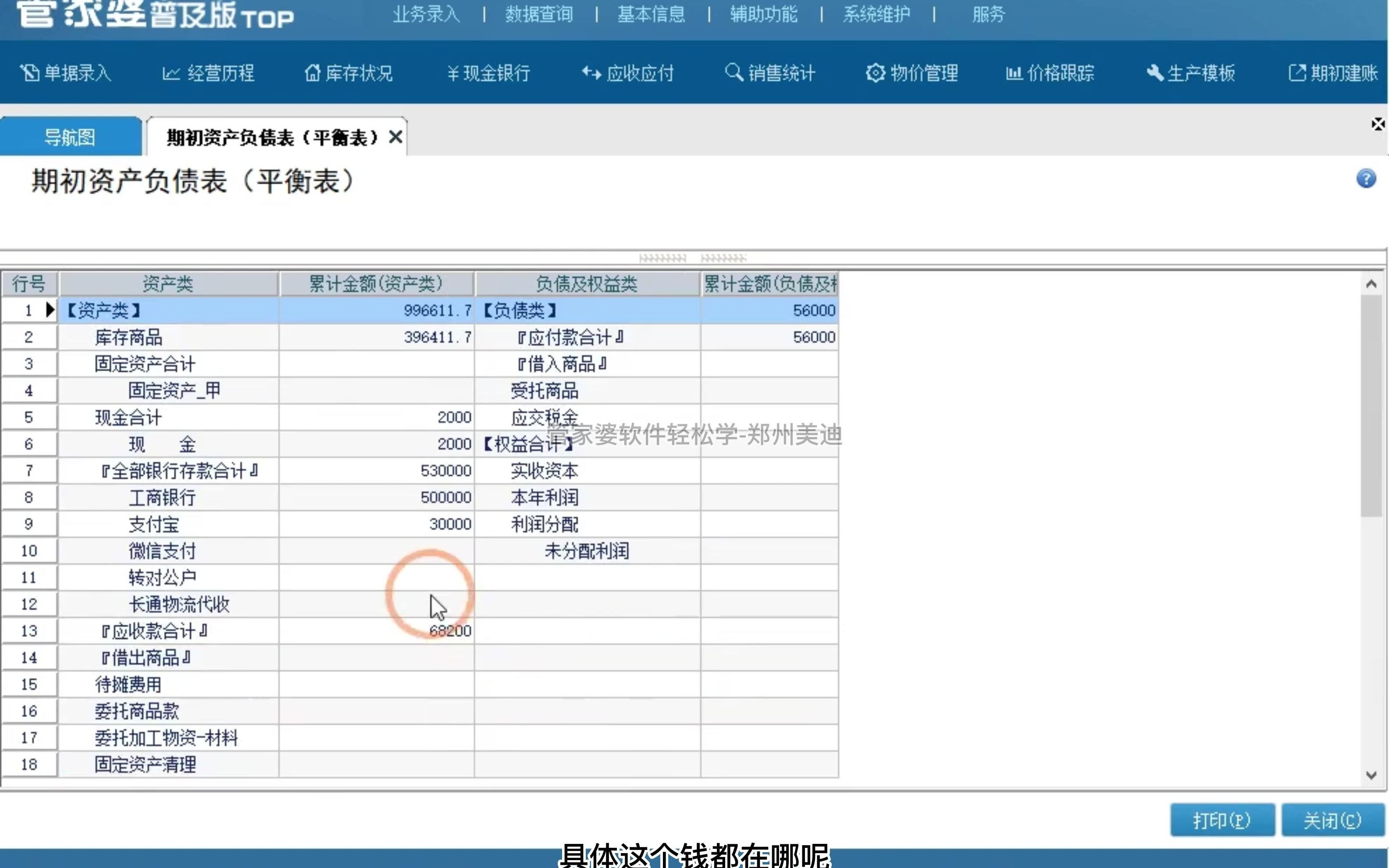Open 基本信息 menu
This screenshot has width=1389, height=868.
click(x=652, y=14)
